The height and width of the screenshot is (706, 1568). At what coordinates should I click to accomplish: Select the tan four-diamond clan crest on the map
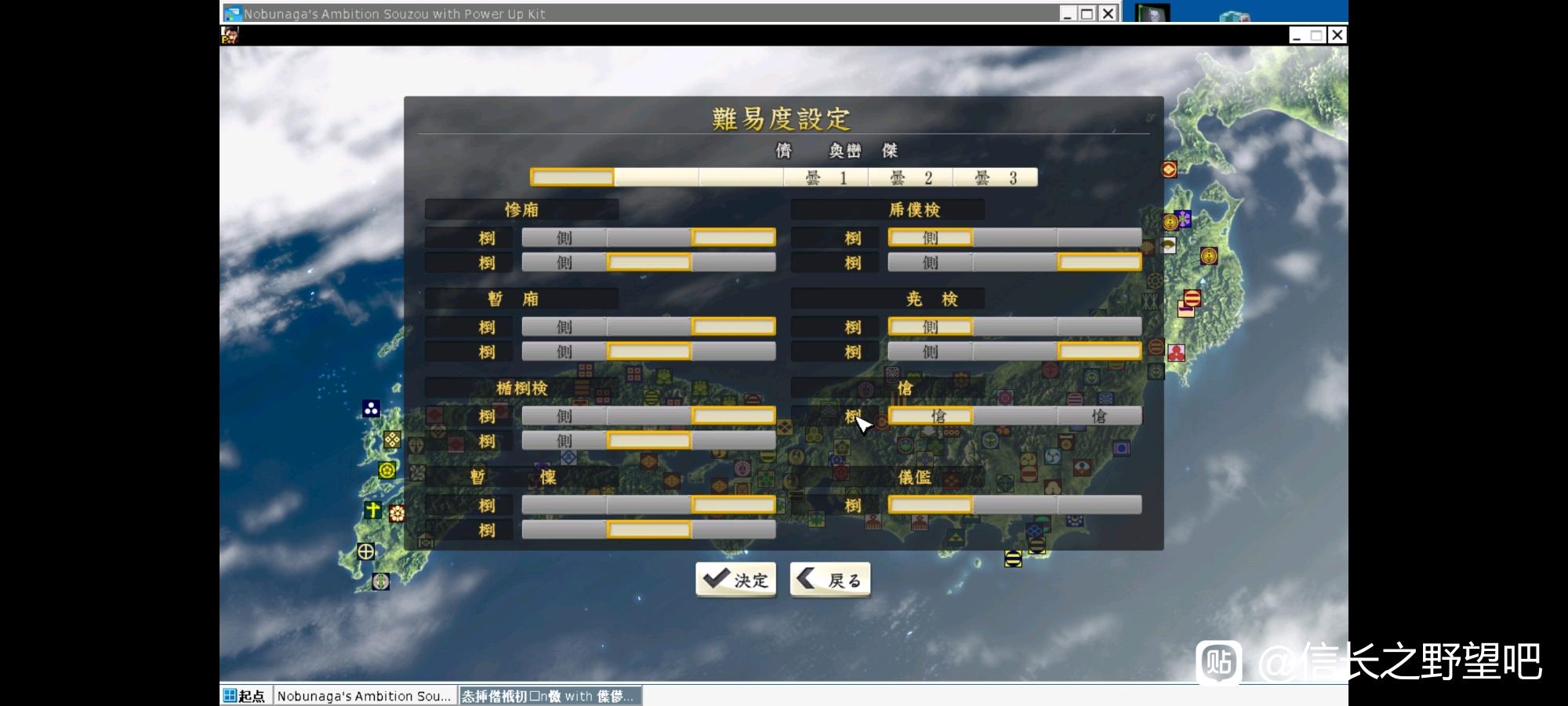pos(392,439)
